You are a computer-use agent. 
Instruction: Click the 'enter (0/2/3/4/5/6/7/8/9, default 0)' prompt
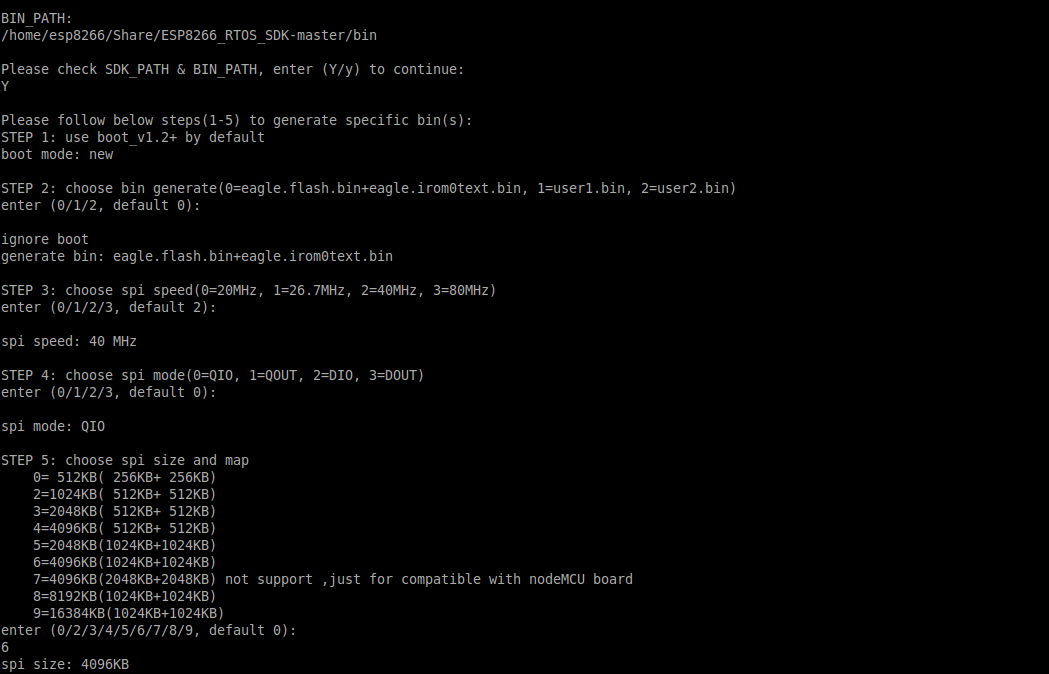click(x=148, y=630)
